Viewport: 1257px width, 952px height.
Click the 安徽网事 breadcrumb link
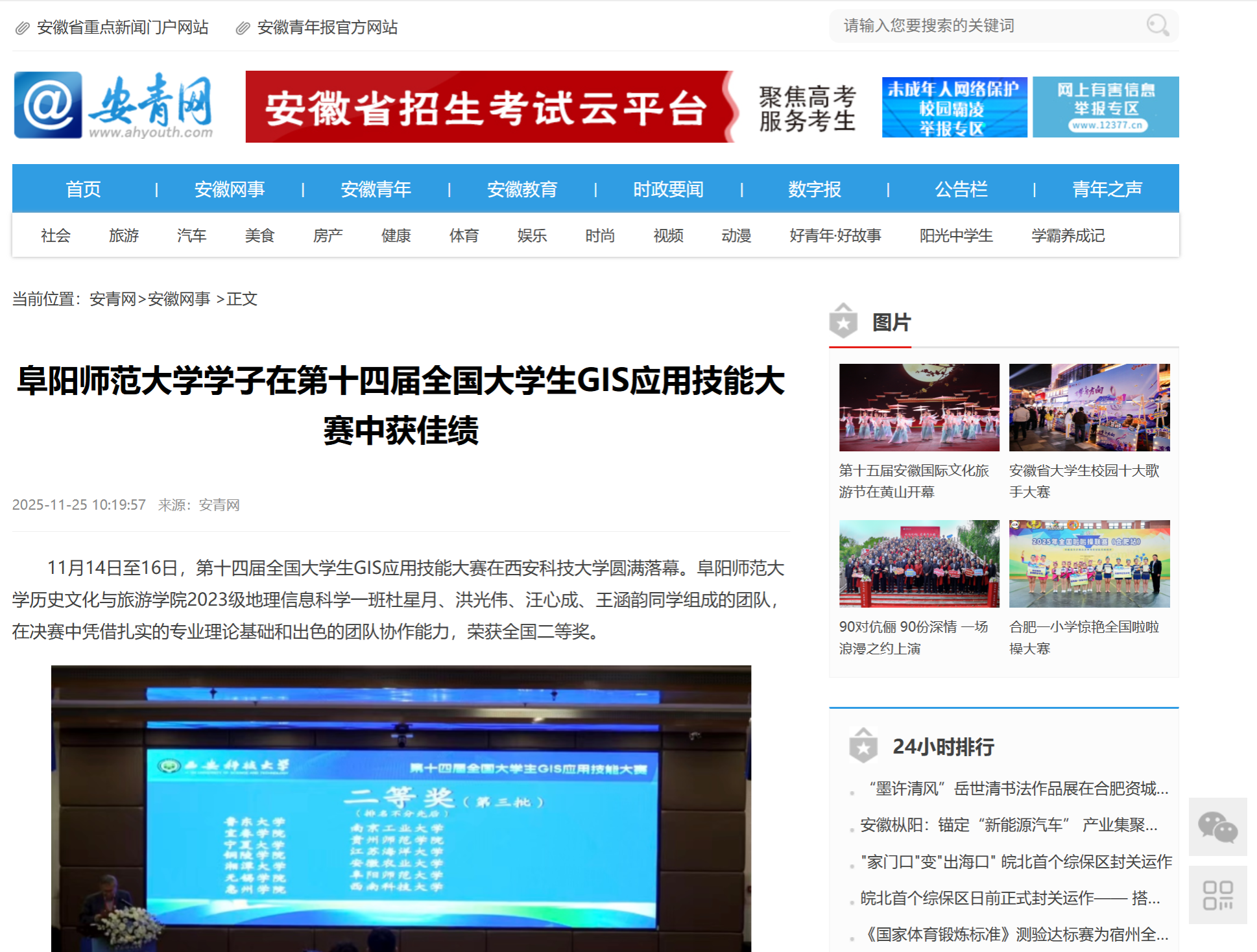click(x=179, y=299)
